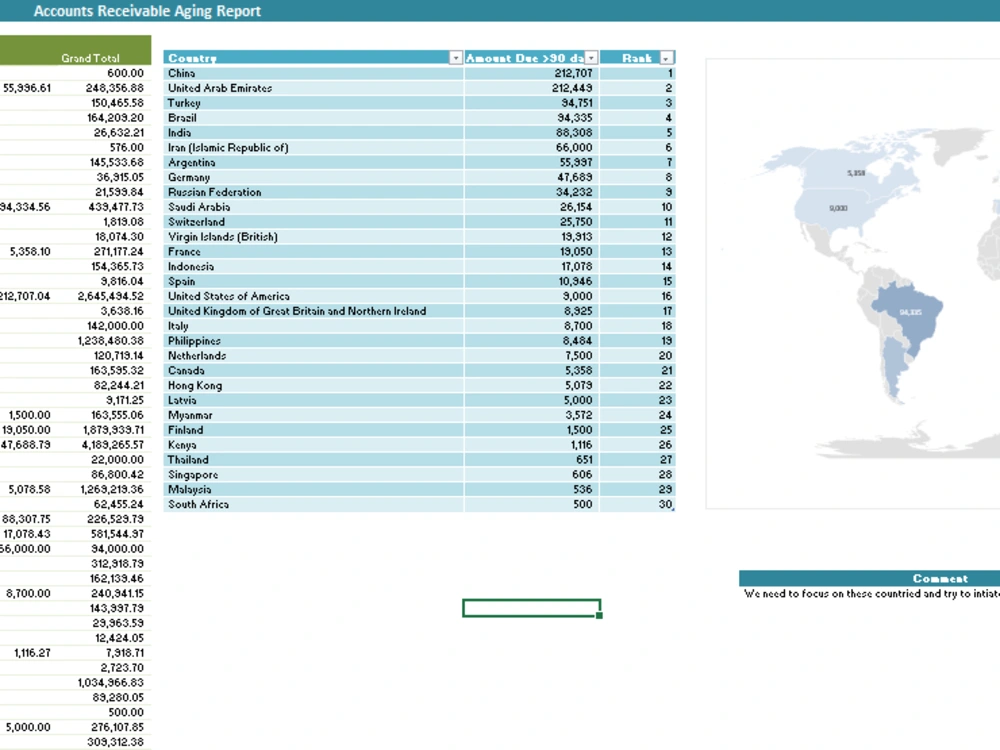This screenshot has width=1000, height=750.
Task: Select the Kenya country cell
Action: pos(313,445)
